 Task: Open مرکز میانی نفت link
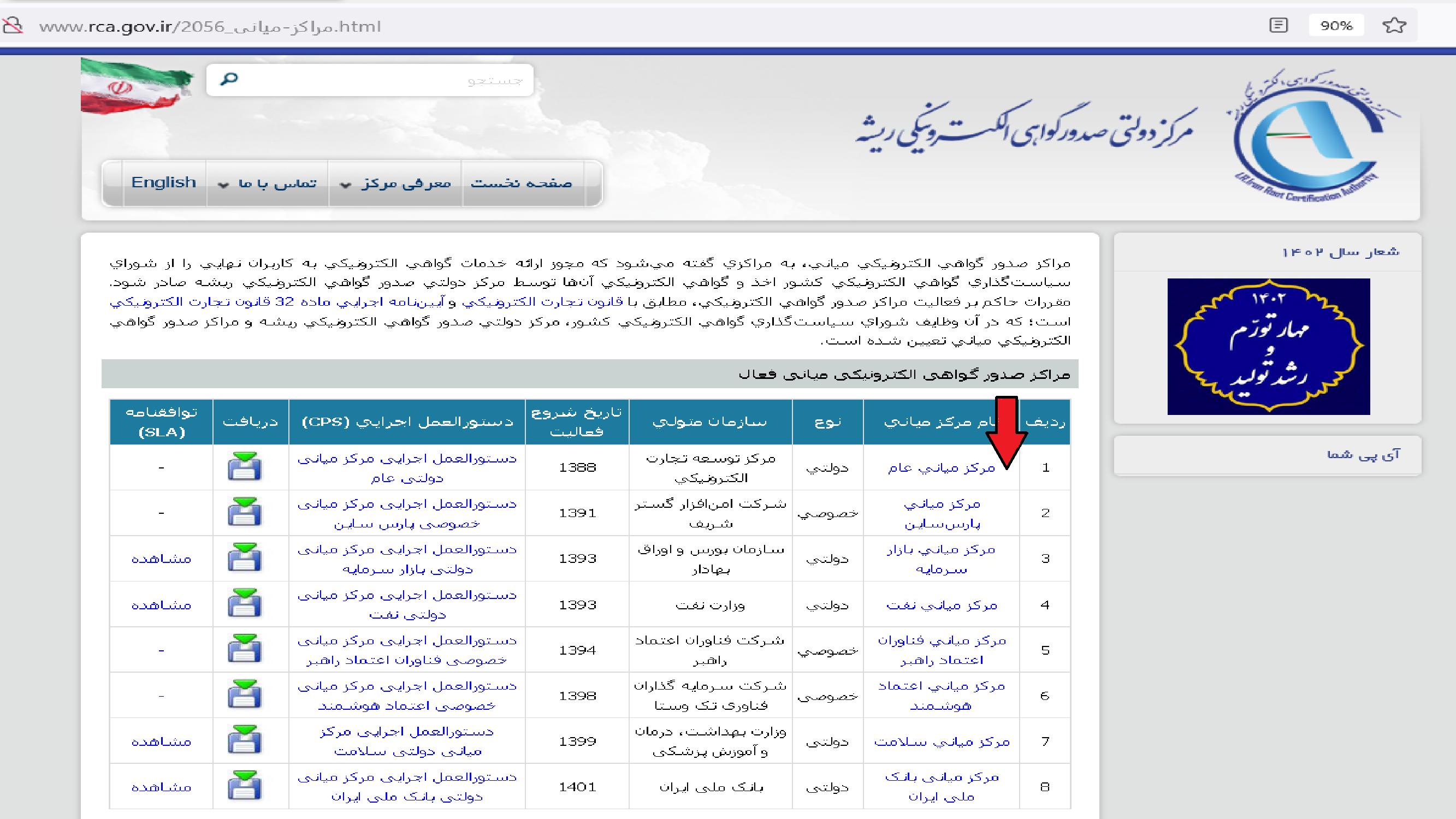941,605
